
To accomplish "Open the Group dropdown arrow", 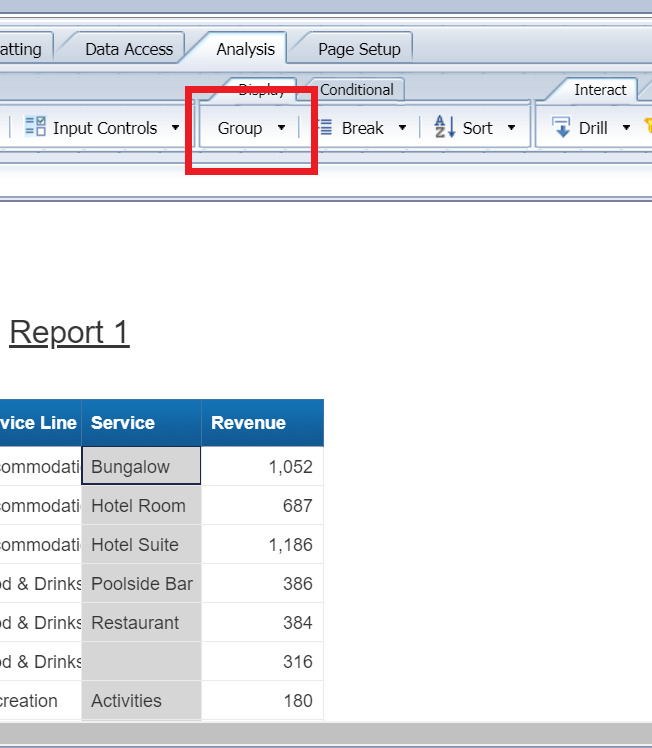I will [281, 128].
